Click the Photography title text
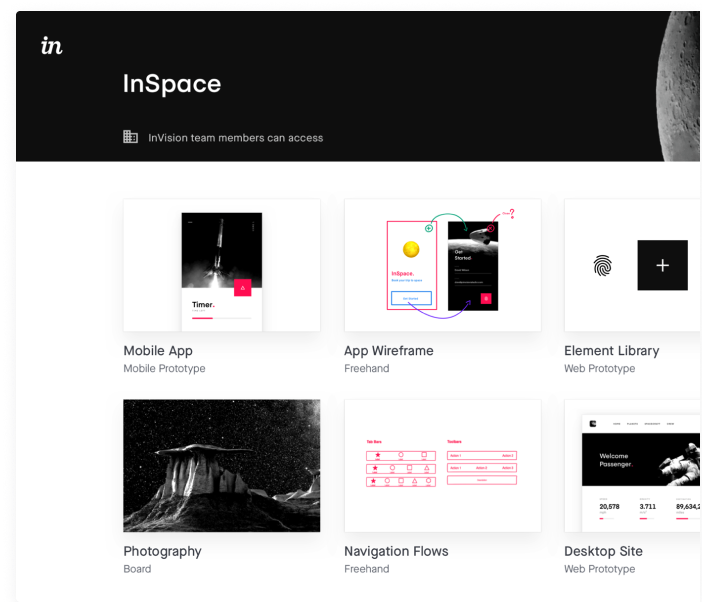The image size is (702, 602). (162, 551)
